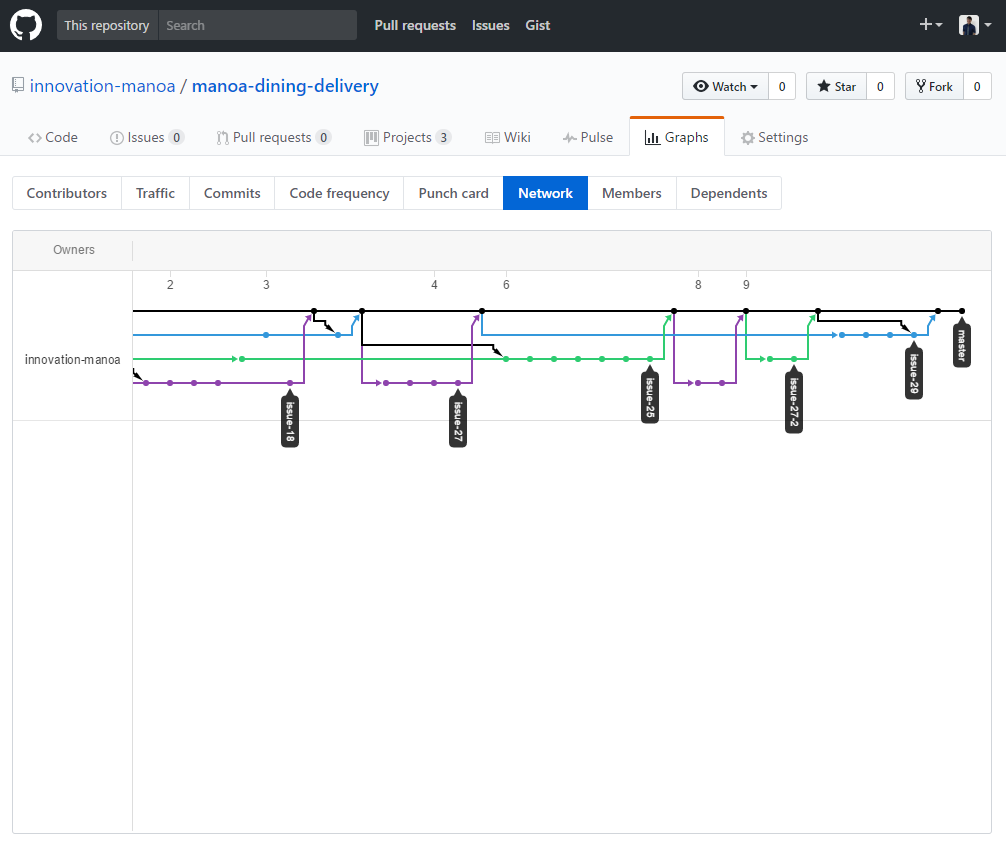Viewport: 1006px width, 841px height.
Task: Switch to the repository Pull requests tab
Action: (x=273, y=137)
